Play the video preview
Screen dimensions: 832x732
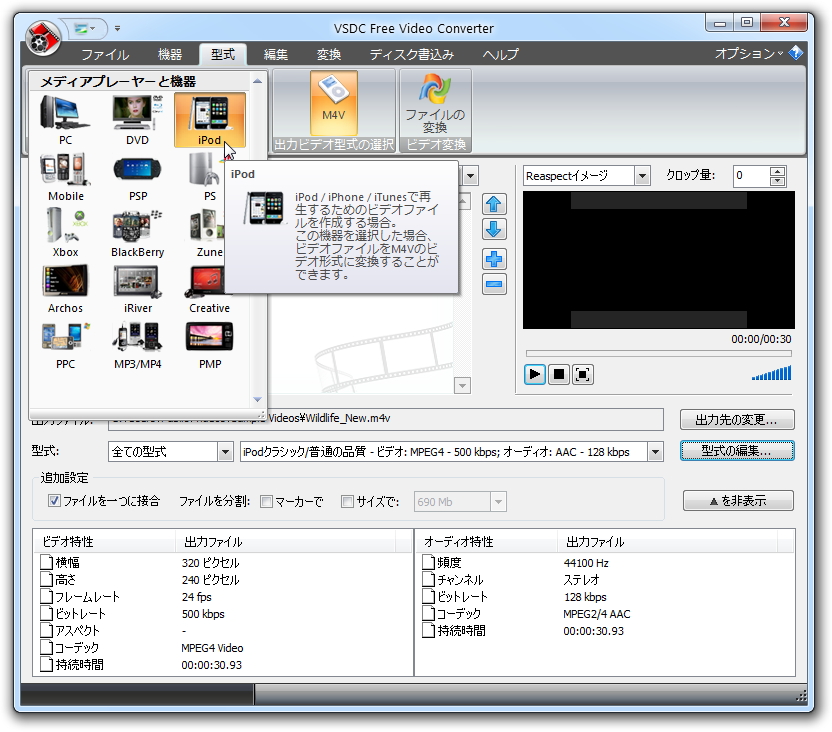[534, 374]
